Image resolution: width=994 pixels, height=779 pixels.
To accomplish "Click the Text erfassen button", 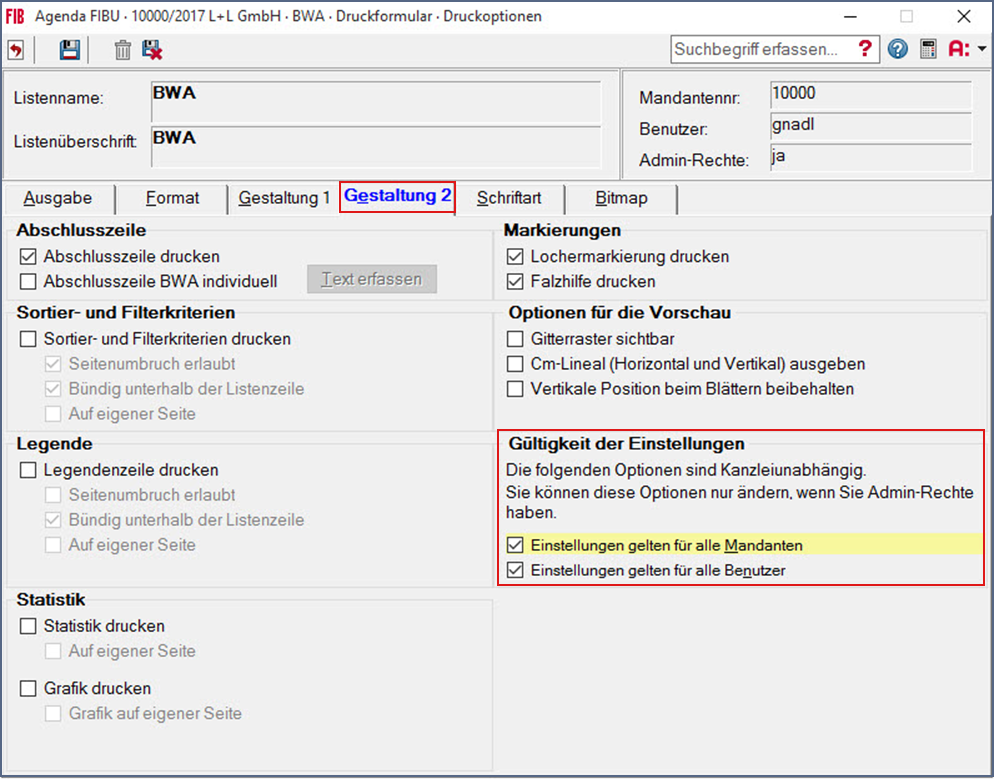I will (371, 279).
